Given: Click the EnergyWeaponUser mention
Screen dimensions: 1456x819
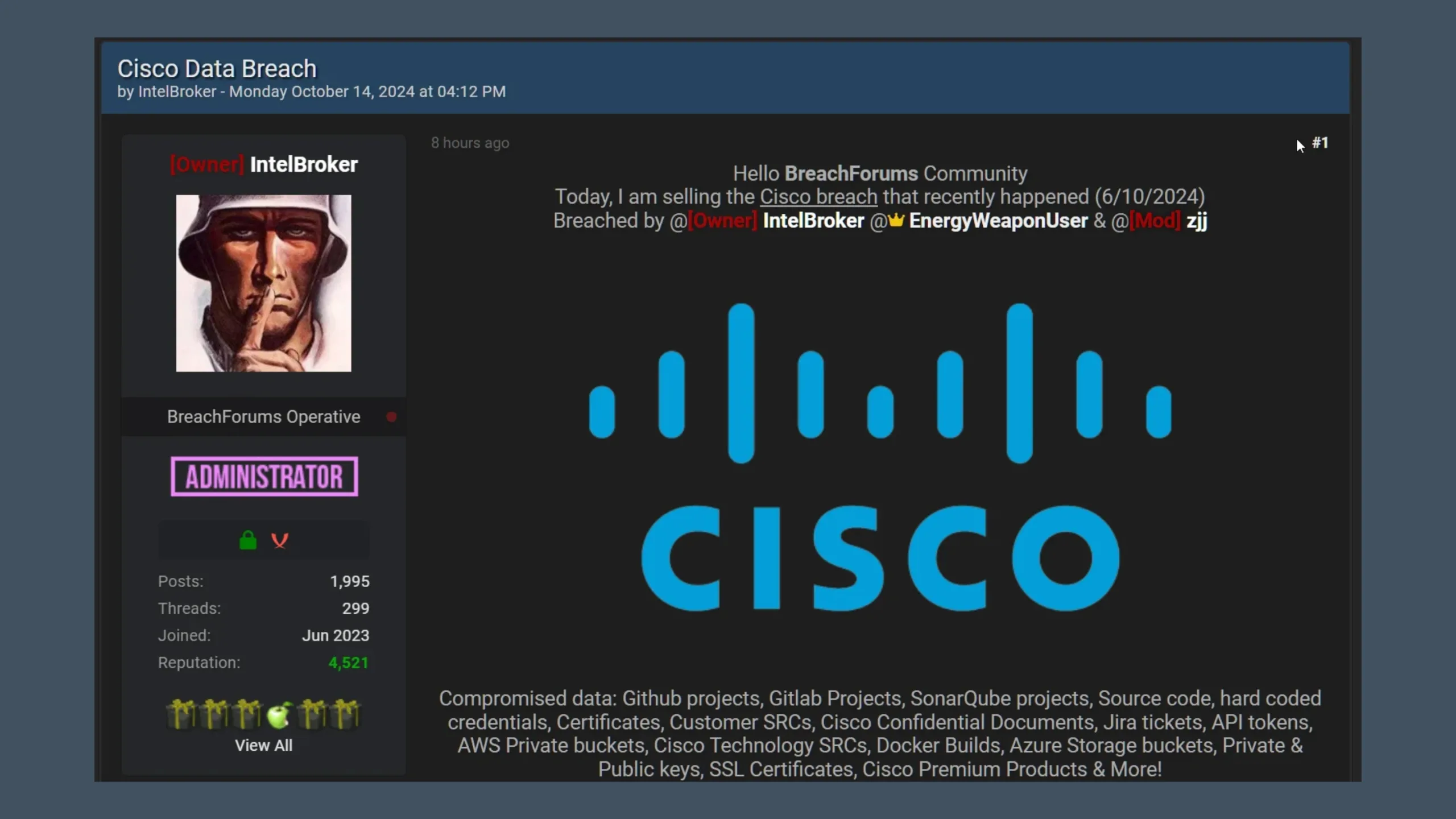Looking at the screenshot, I should point(998,221).
